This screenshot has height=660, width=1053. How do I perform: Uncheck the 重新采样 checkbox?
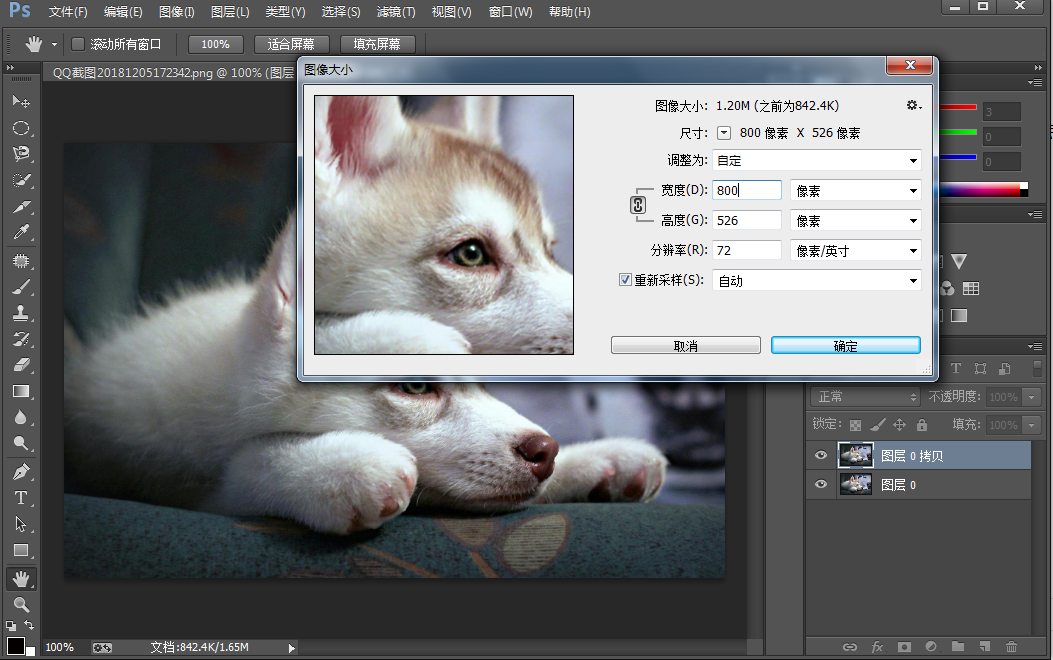coord(625,279)
